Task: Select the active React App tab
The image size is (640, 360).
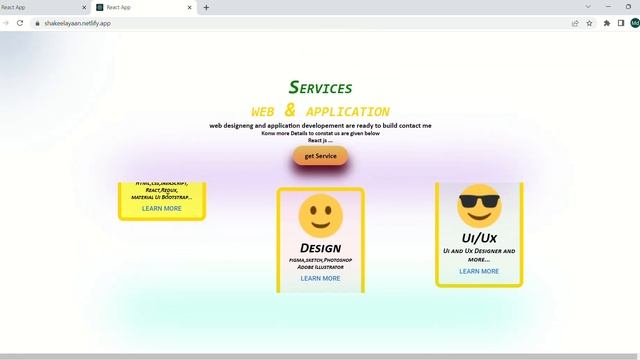Action: click(x=144, y=7)
